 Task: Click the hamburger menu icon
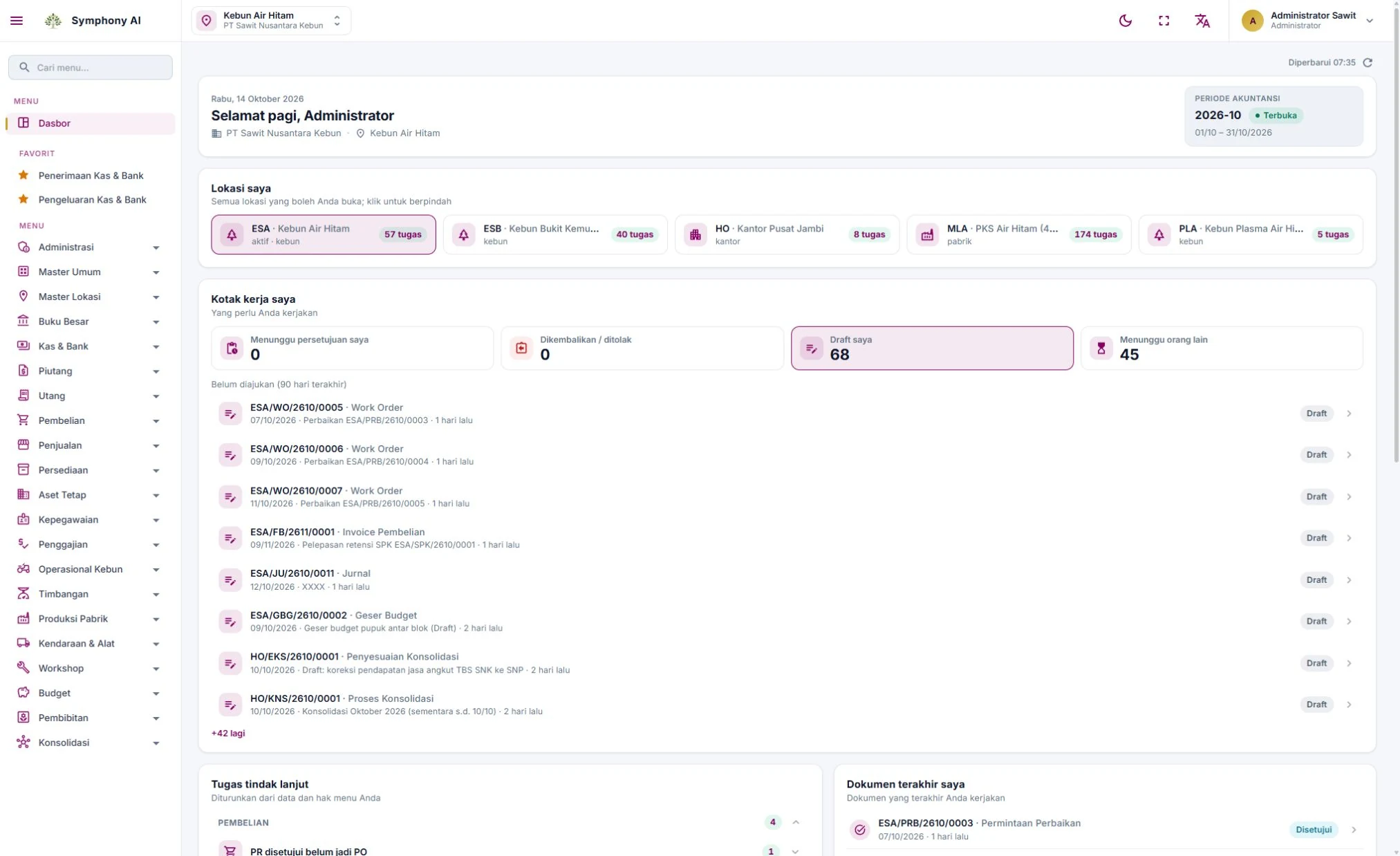tap(17, 21)
